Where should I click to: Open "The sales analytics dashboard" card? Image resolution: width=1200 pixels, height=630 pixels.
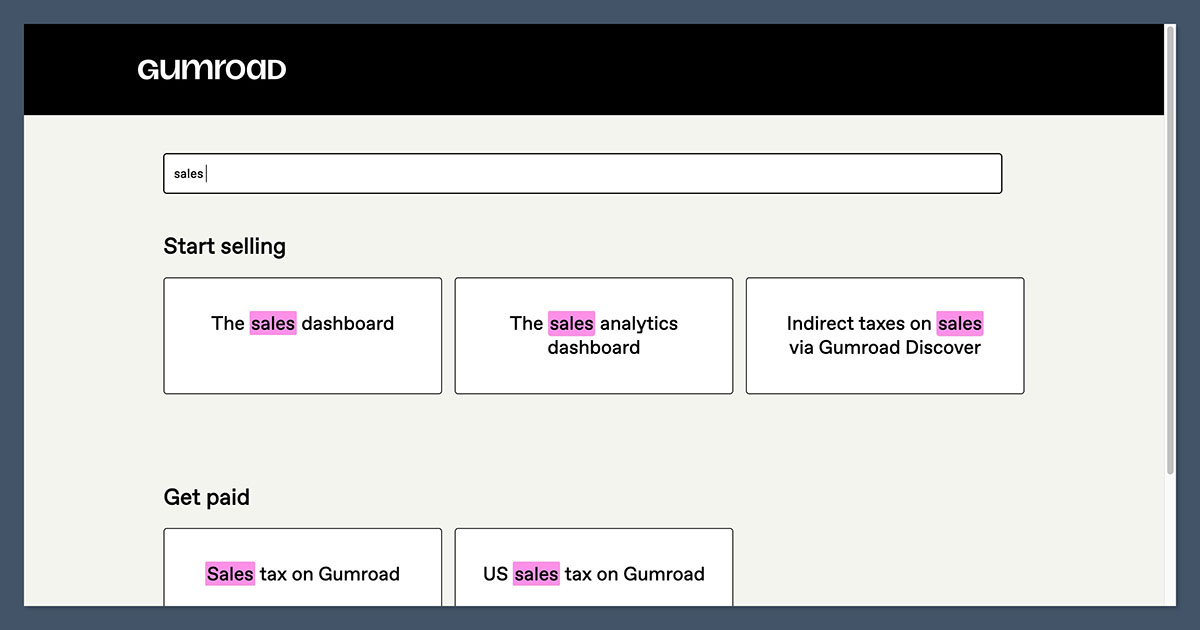(x=594, y=336)
